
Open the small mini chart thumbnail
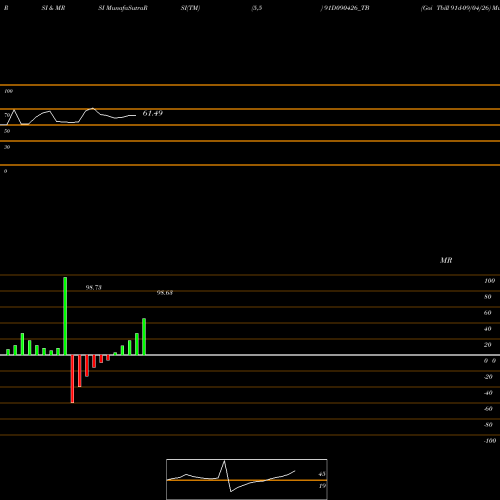247,479
